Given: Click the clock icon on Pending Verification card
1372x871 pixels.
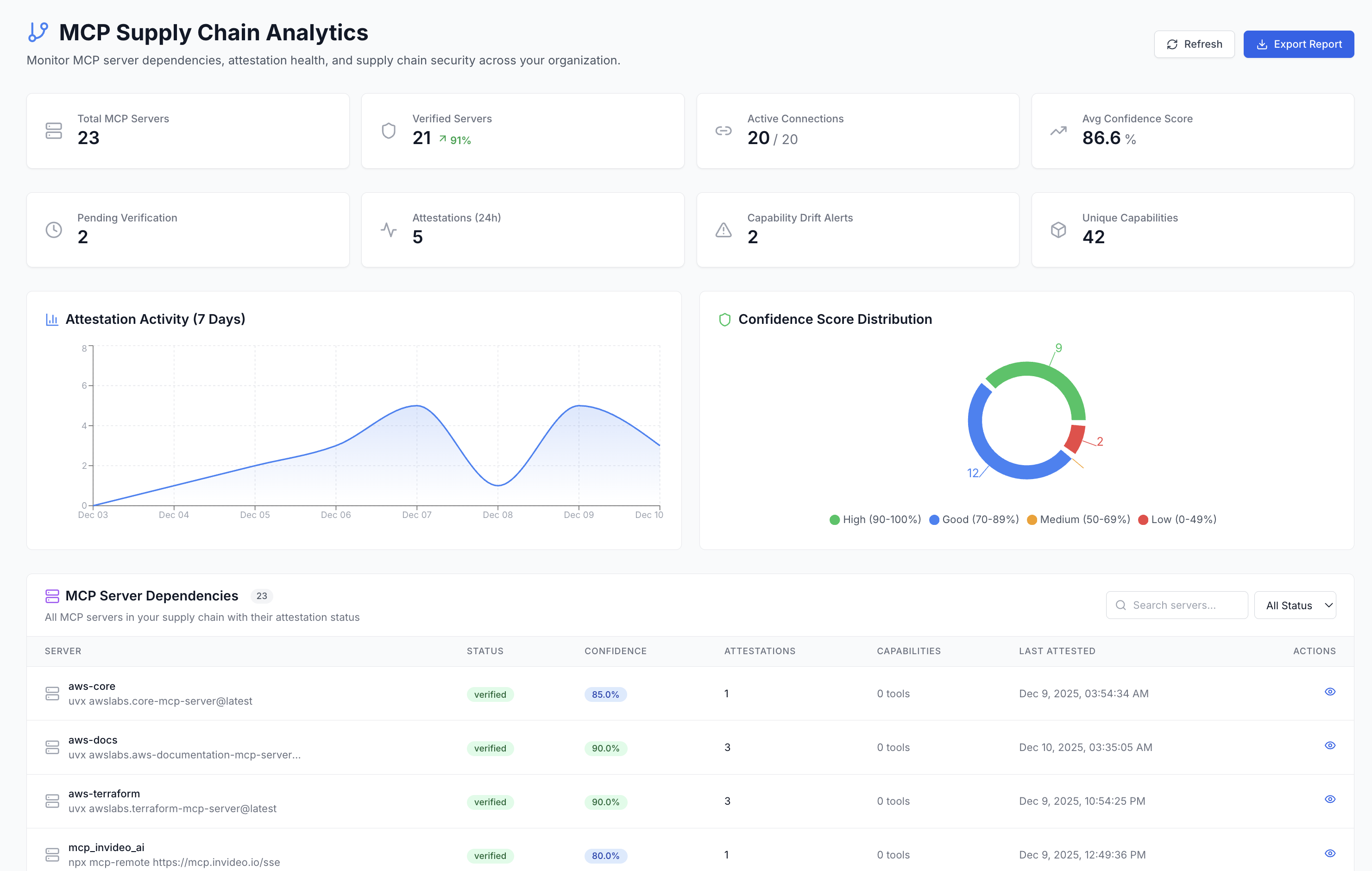Looking at the screenshot, I should coord(54,230).
